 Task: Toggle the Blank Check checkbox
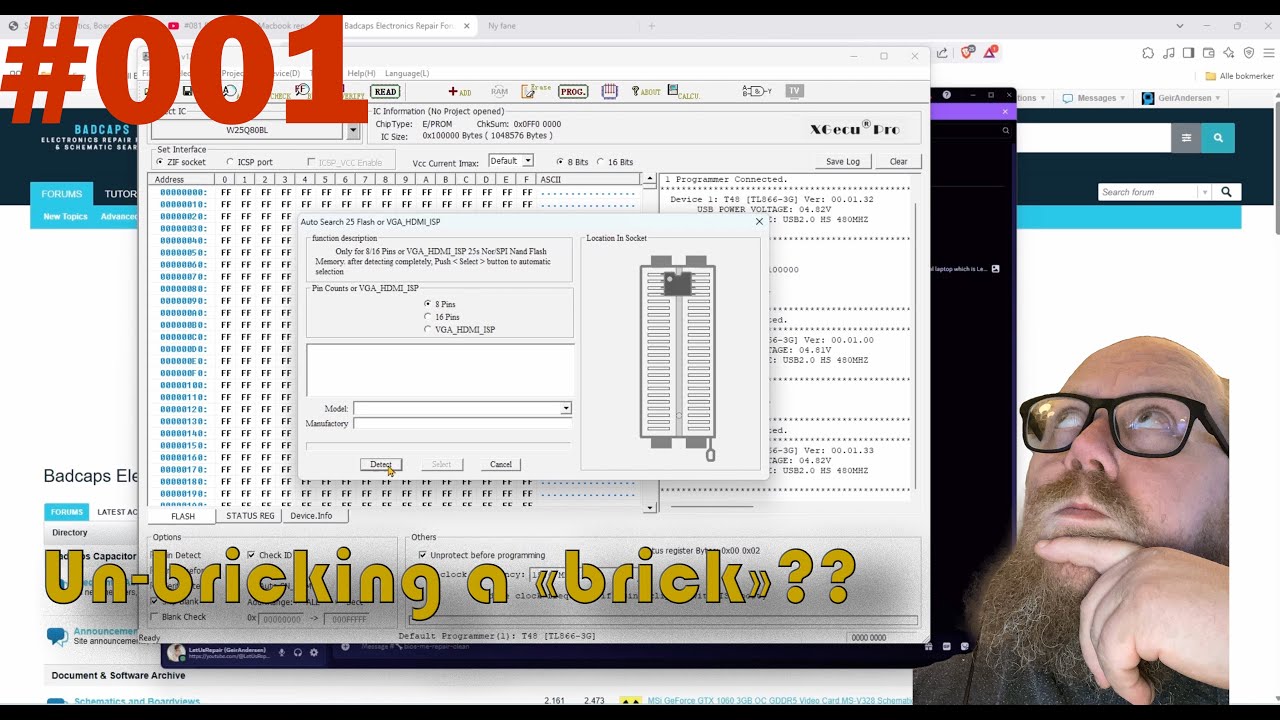(x=154, y=617)
